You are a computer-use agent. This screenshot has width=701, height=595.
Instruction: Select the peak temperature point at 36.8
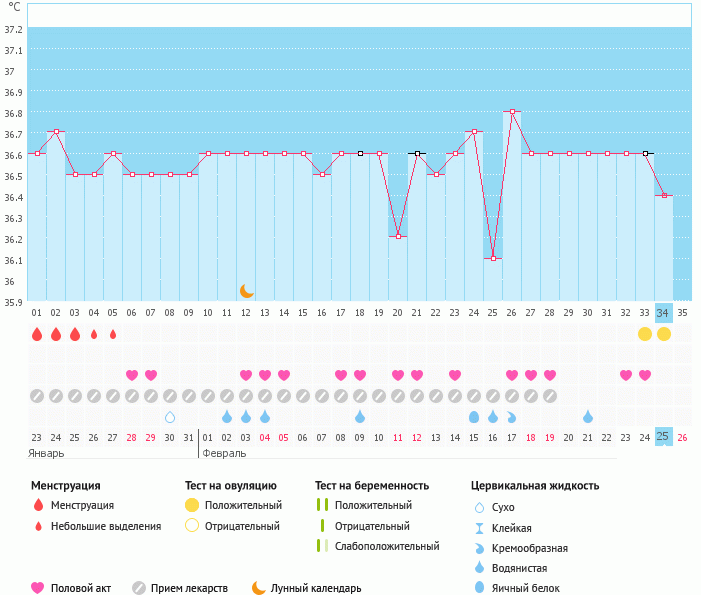point(512,112)
